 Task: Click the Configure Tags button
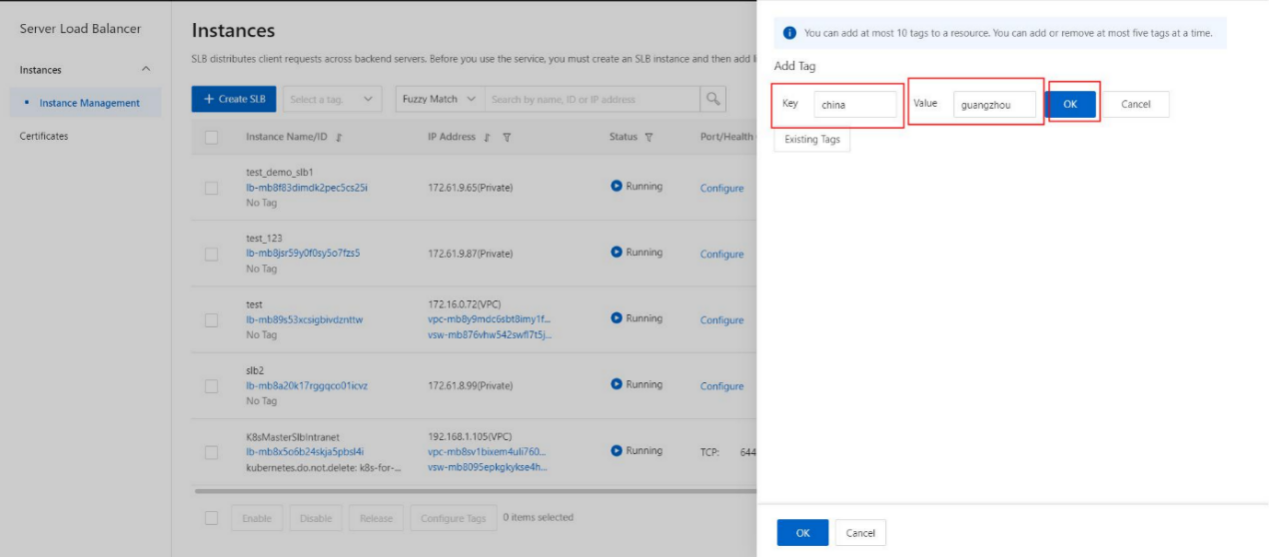point(453,518)
